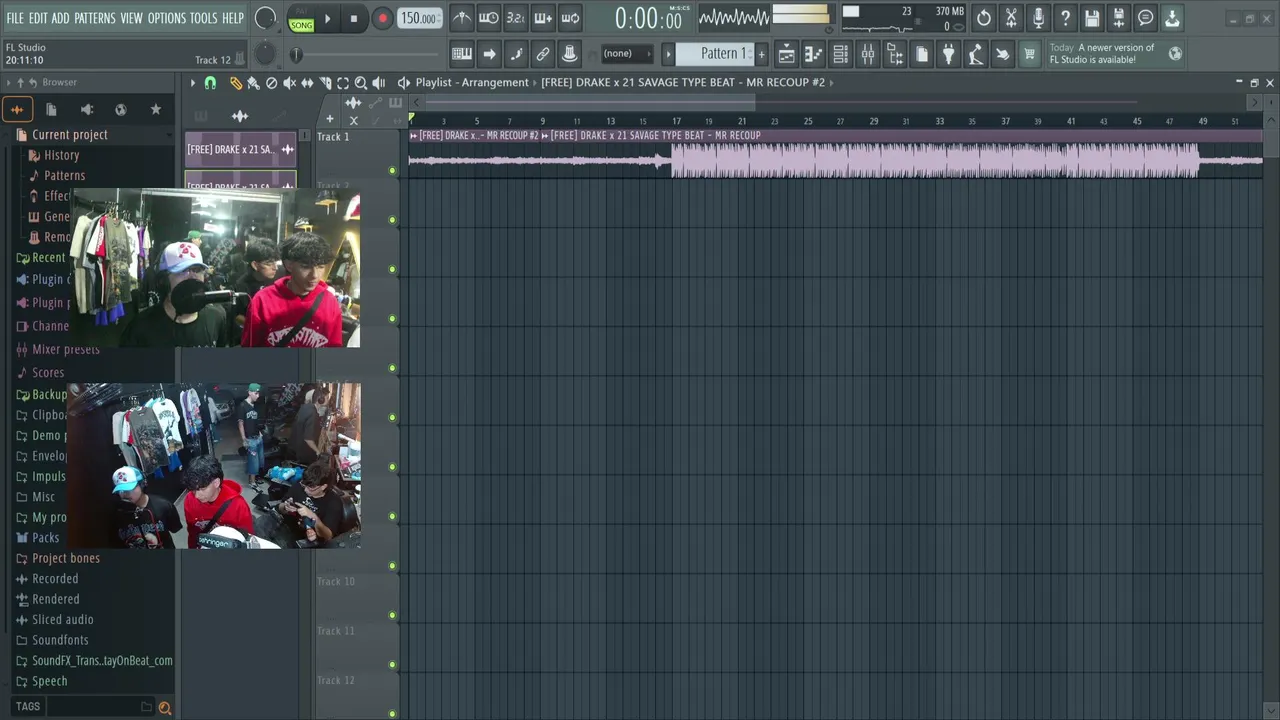The image size is (1280, 720).
Task: Toggle wait for input to start playing
Action: point(489,18)
